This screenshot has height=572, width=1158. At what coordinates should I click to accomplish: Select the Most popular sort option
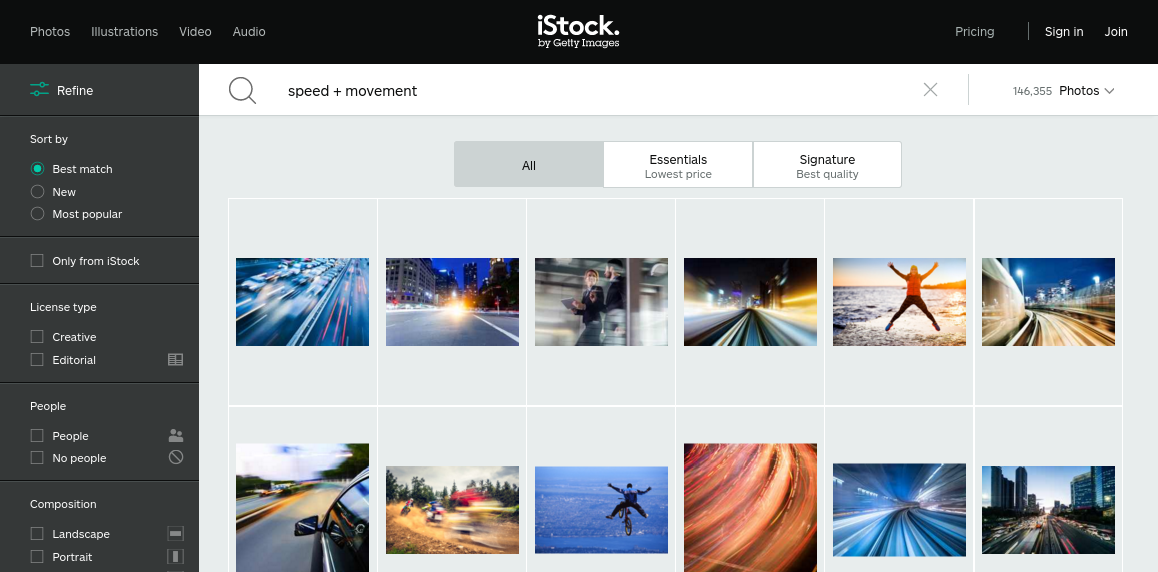pos(37,214)
